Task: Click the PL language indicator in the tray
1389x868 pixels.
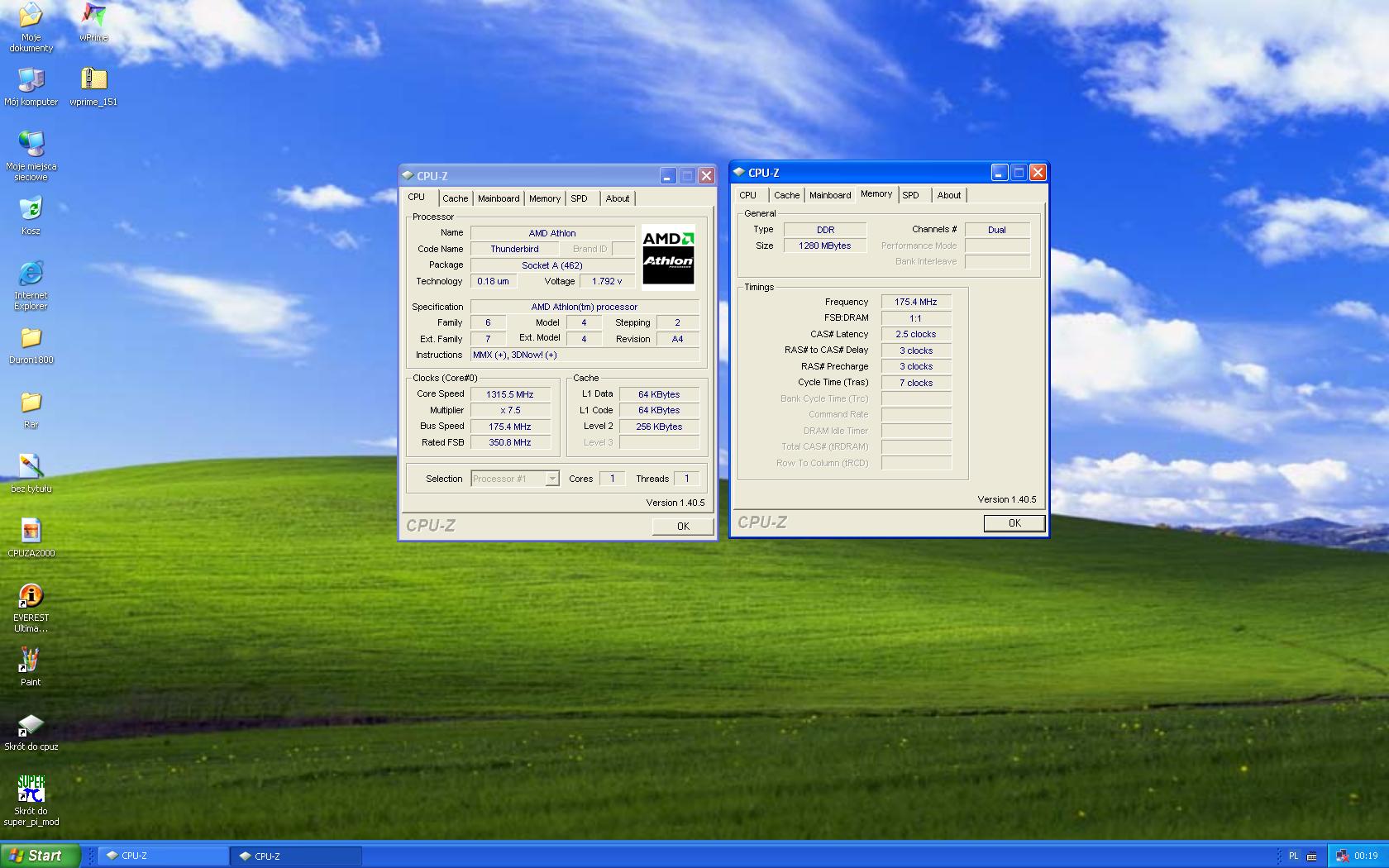Action: 1294,856
